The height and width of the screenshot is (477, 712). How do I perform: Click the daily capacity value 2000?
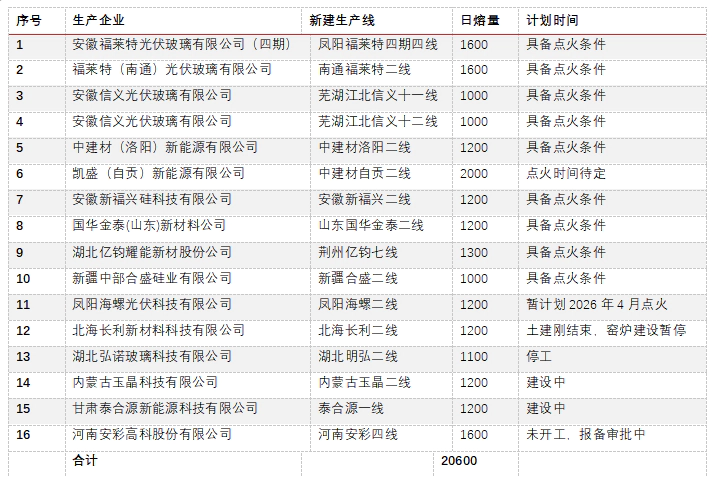(474, 174)
